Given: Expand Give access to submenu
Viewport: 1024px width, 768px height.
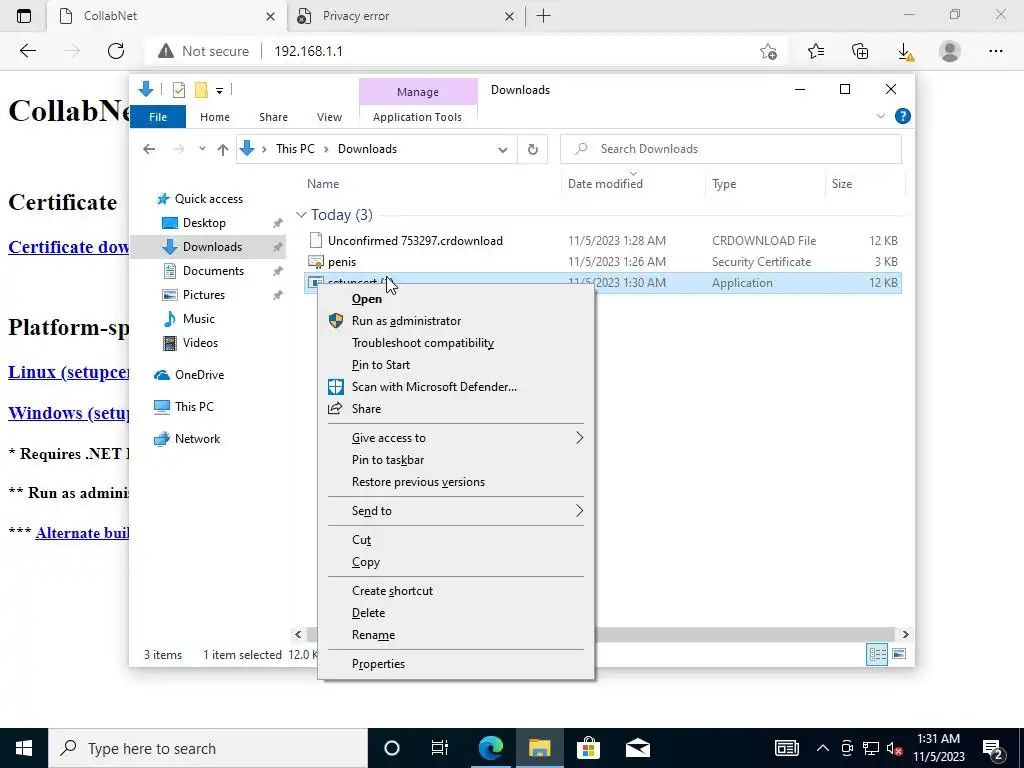Looking at the screenshot, I should pos(456,438).
